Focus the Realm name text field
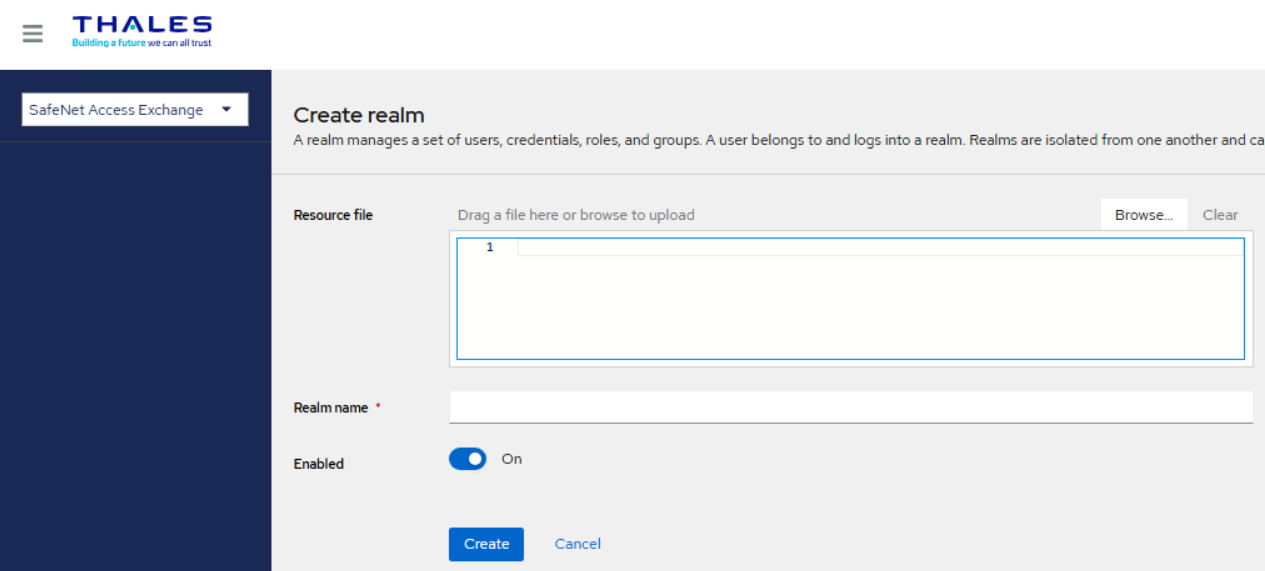Viewport: 1265px width, 571px height. 850,407
